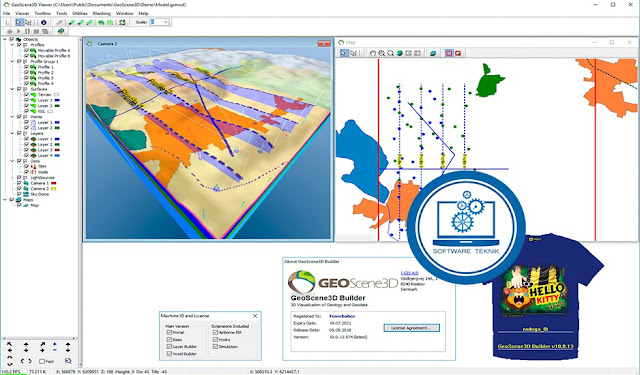
Task: Click zoom in magnifier in Map toolbar
Action: (382, 53)
